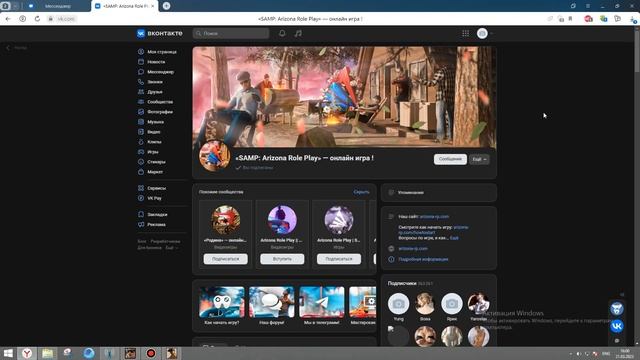Click the browser address bar vk.com
Viewport: 640px width, 360px height.
(66, 19)
